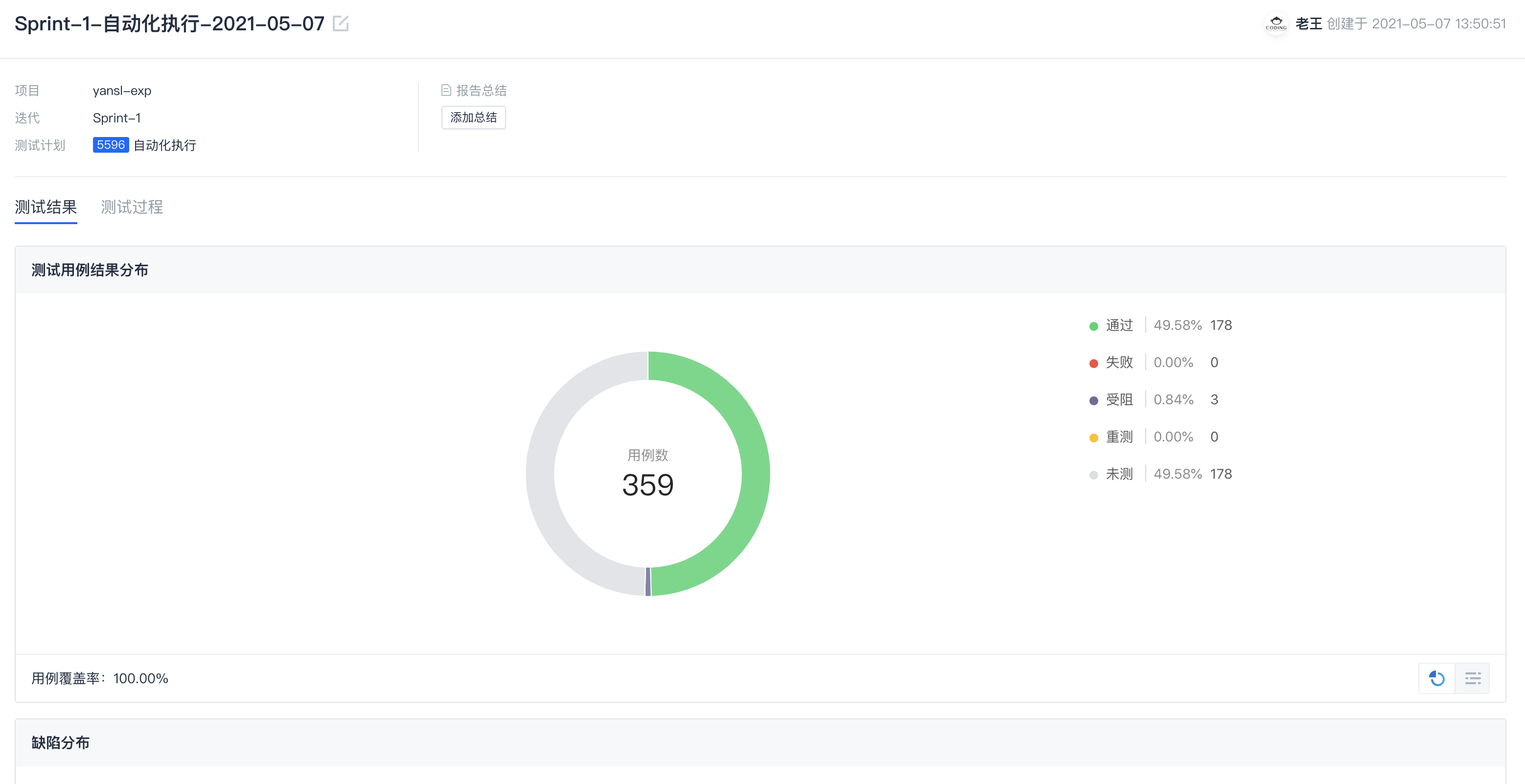
Task: Click the yellow 重测 legend dot
Action: (1093, 438)
